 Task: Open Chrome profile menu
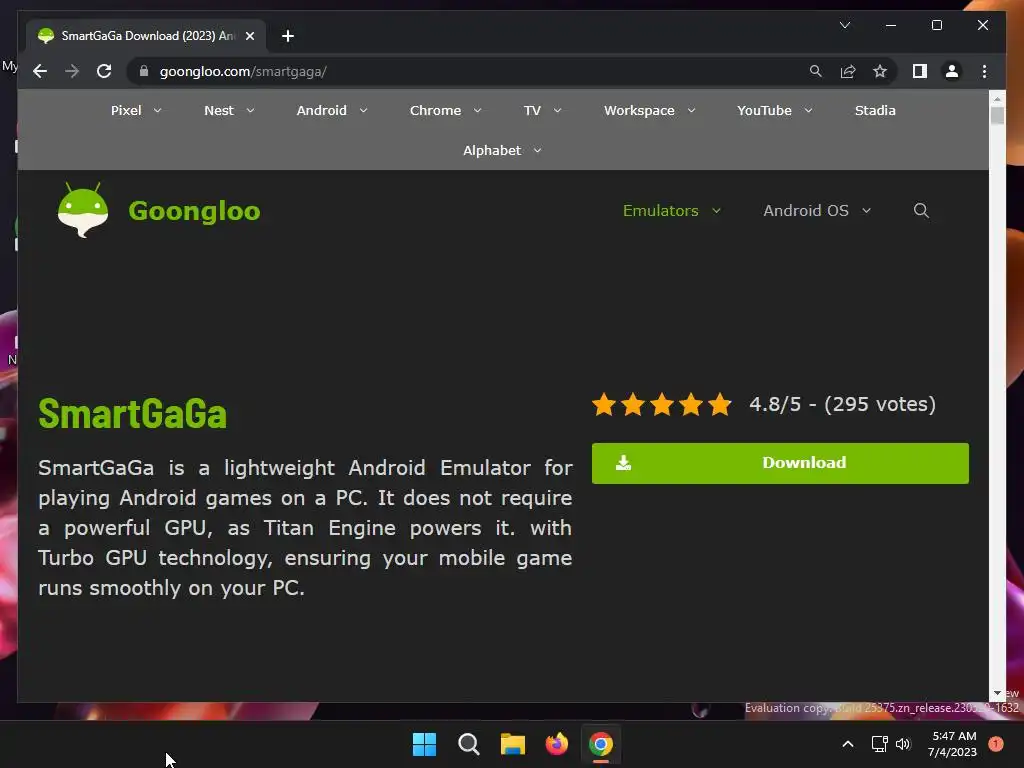click(x=952, y=71)
